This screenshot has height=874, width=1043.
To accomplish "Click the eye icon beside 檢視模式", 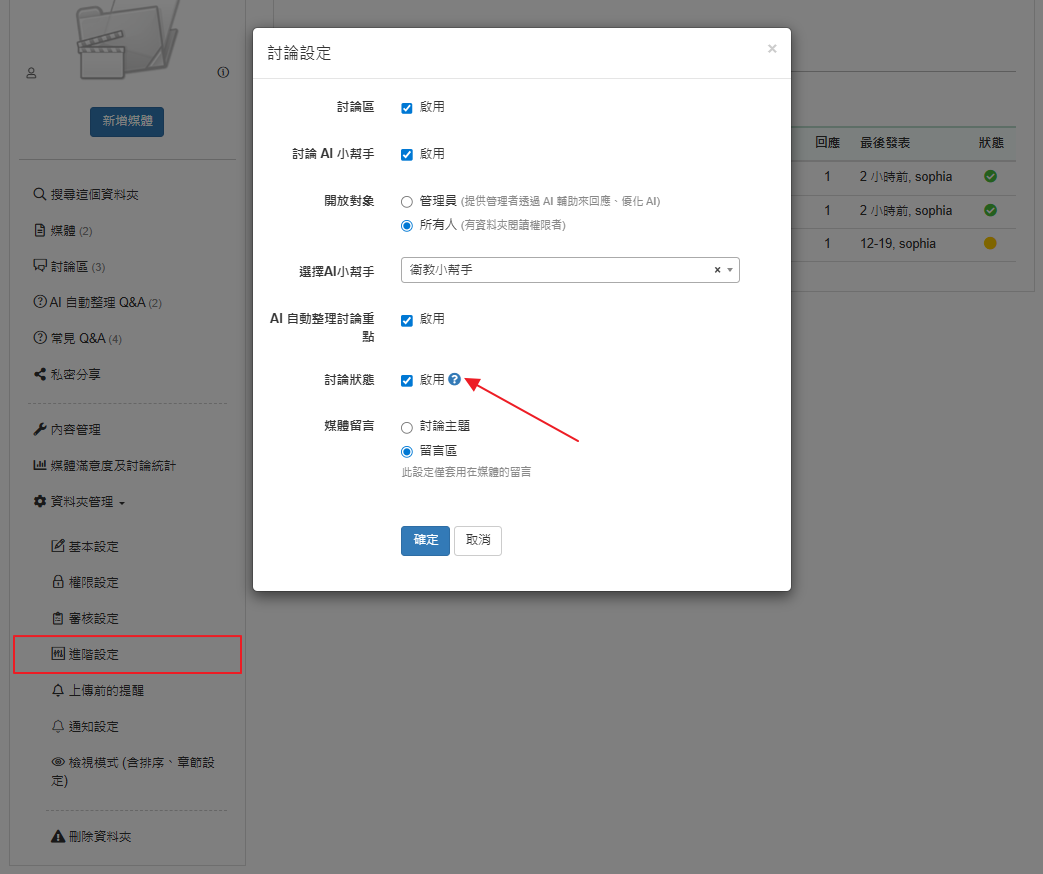I will (58, 762).
